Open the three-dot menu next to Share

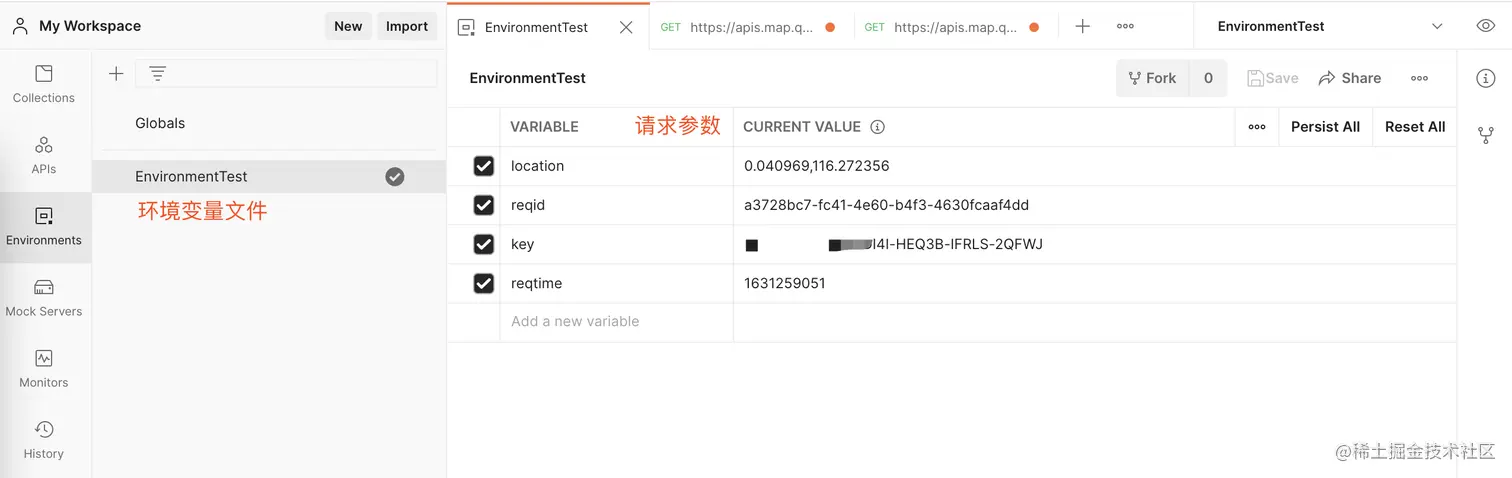coord(1419,78)
